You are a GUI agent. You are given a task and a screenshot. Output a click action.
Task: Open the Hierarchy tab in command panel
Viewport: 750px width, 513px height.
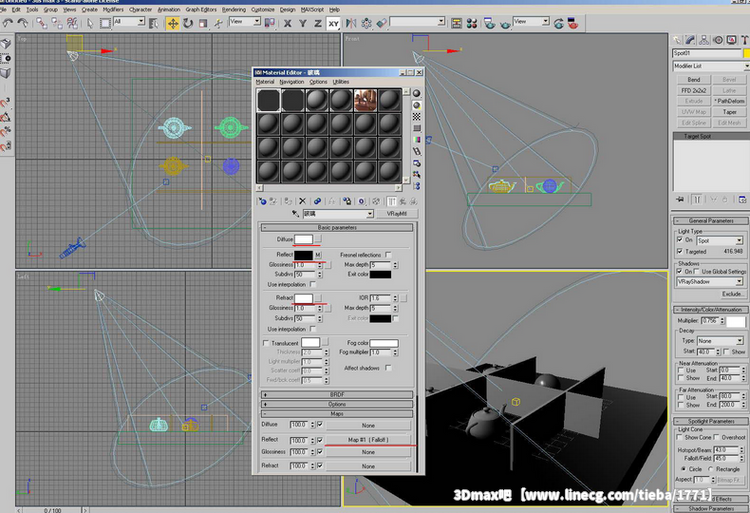click(704, 40)
